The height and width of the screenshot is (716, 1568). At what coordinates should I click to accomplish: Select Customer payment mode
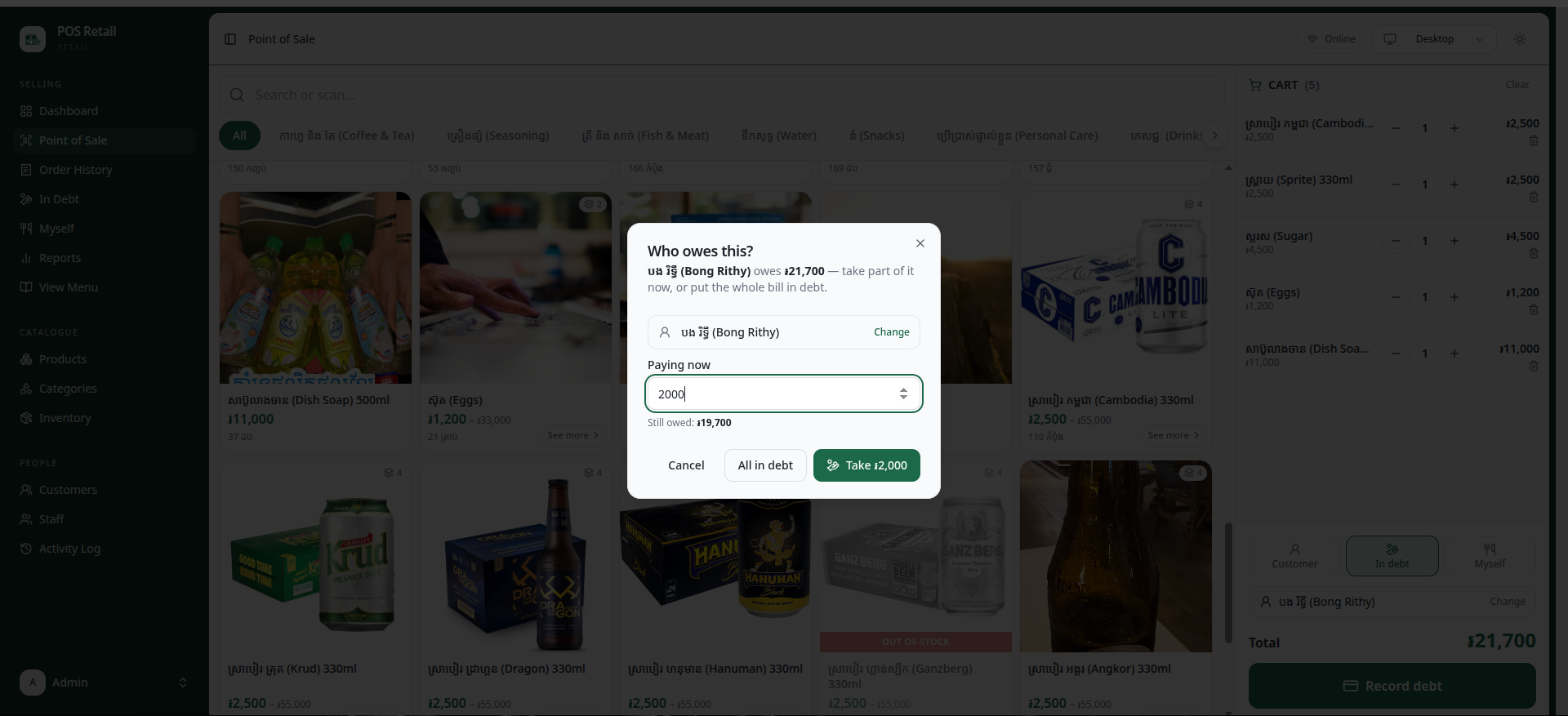pos(1294,556)
